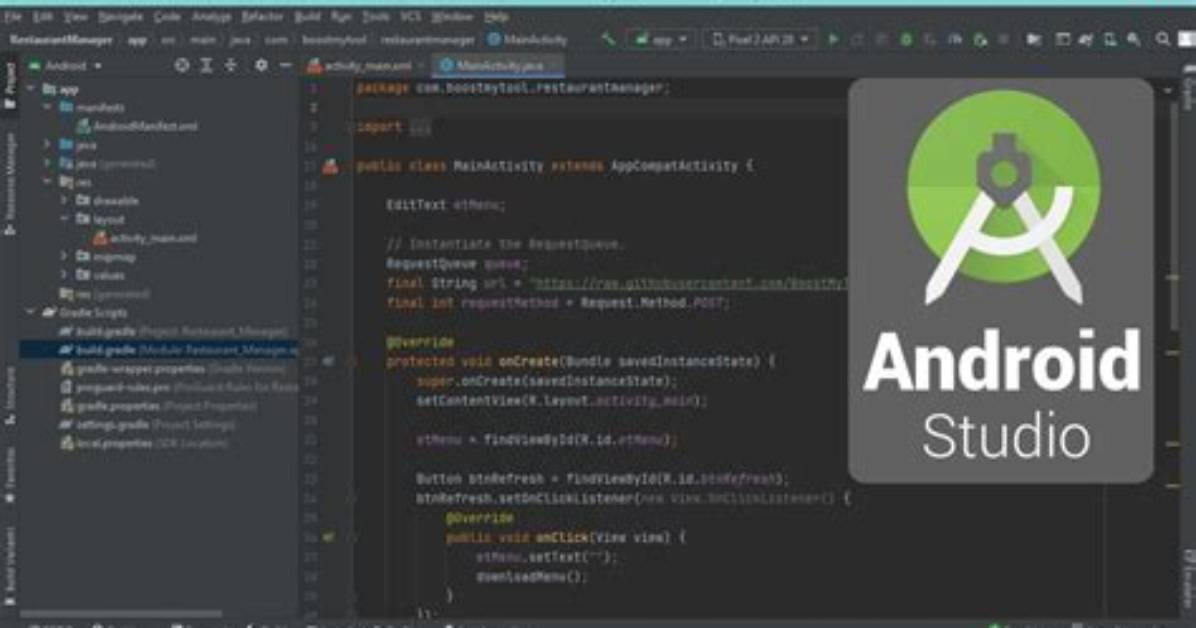This screenshot has width=1196, height=628.
Task: Select the MainActivity.java editor tab
Action: click(496, 66)
